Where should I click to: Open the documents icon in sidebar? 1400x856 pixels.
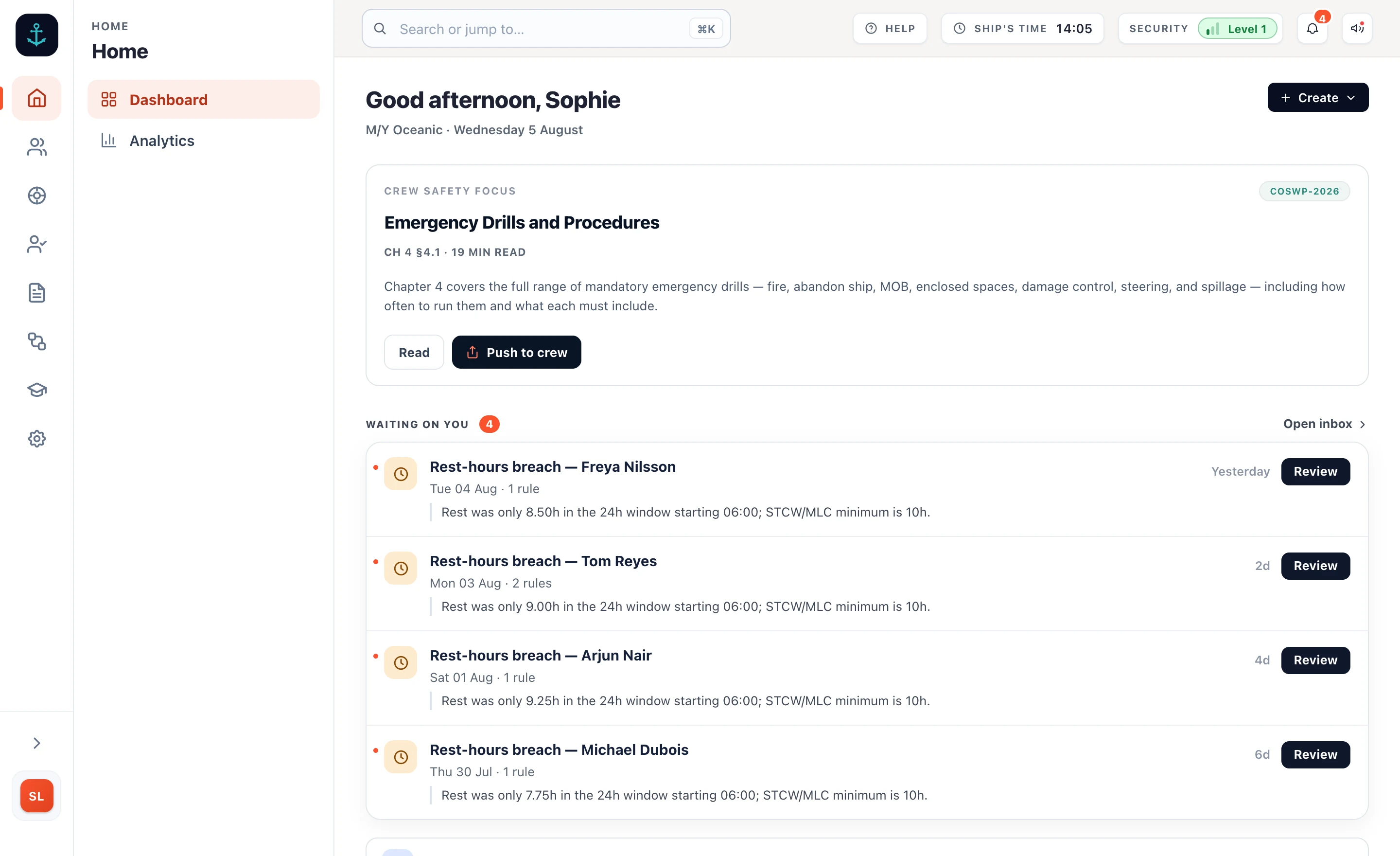tap(36, 293)
